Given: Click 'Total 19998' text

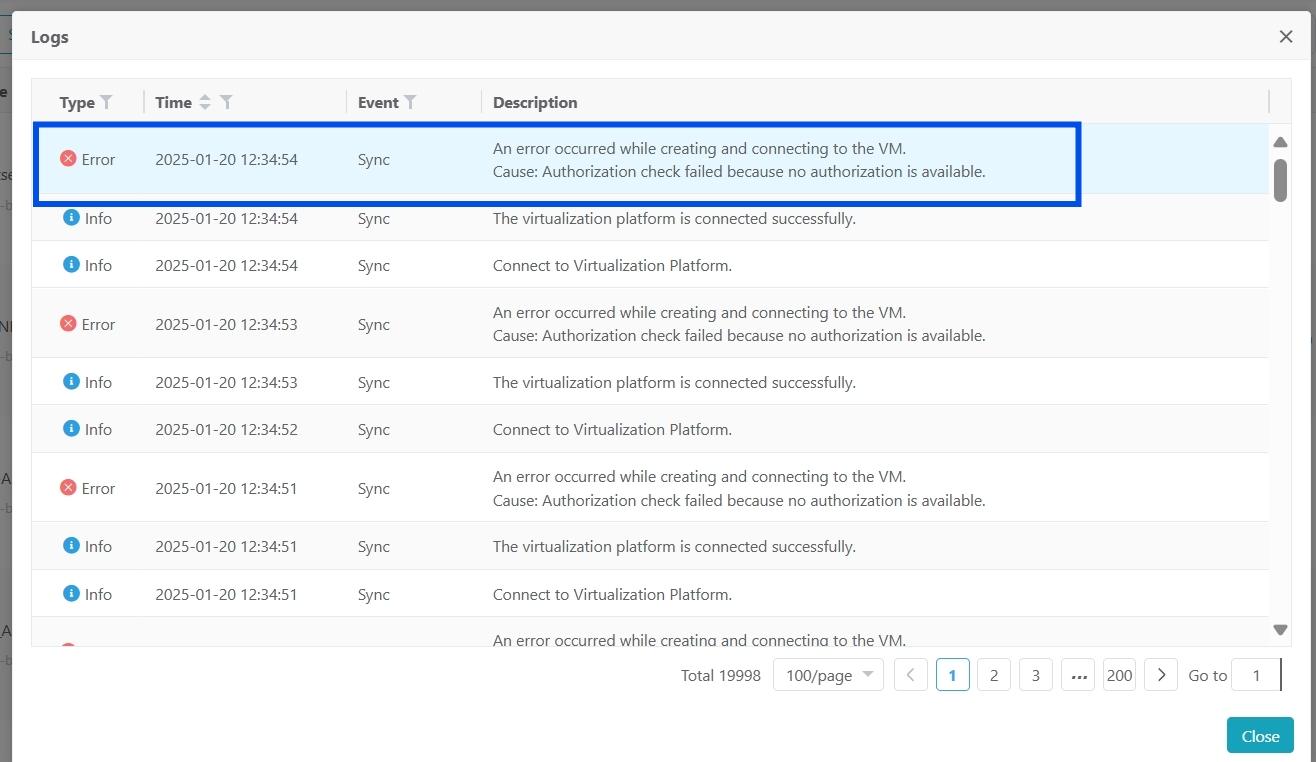Looking at the screenshot, I should point(721,675).
